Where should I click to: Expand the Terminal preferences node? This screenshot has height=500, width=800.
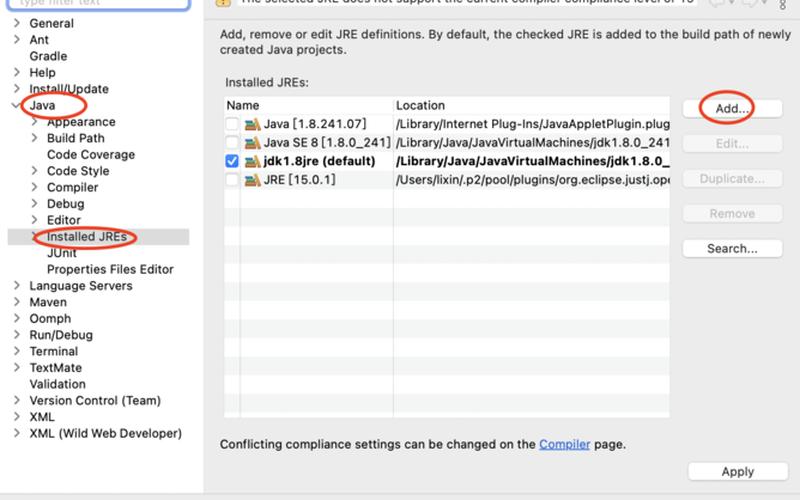(x=17, y=351)
